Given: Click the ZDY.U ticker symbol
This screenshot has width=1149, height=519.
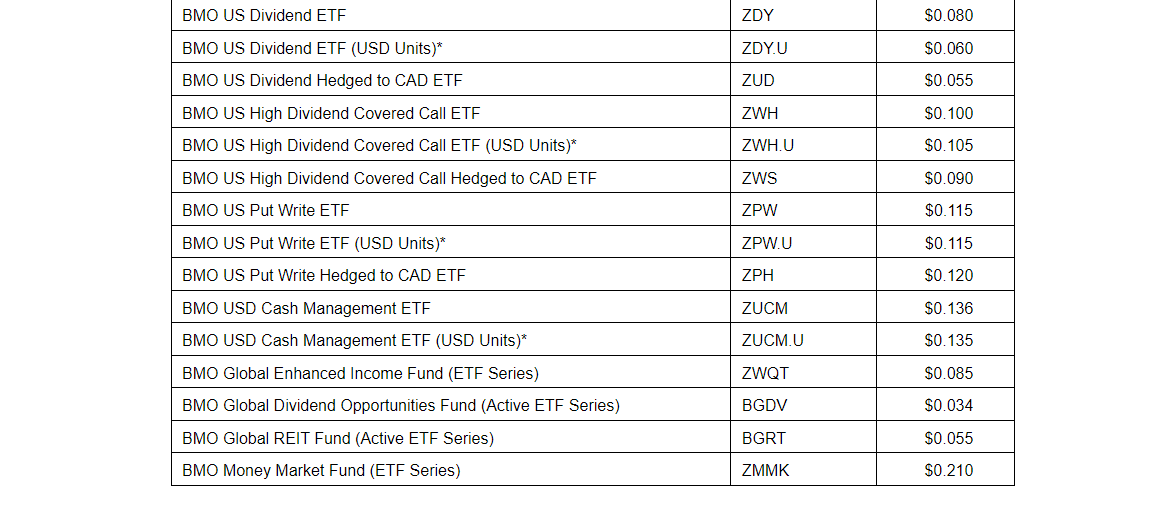Looking at the screenshot, I should pyautogui.click(x=765, y=48).
